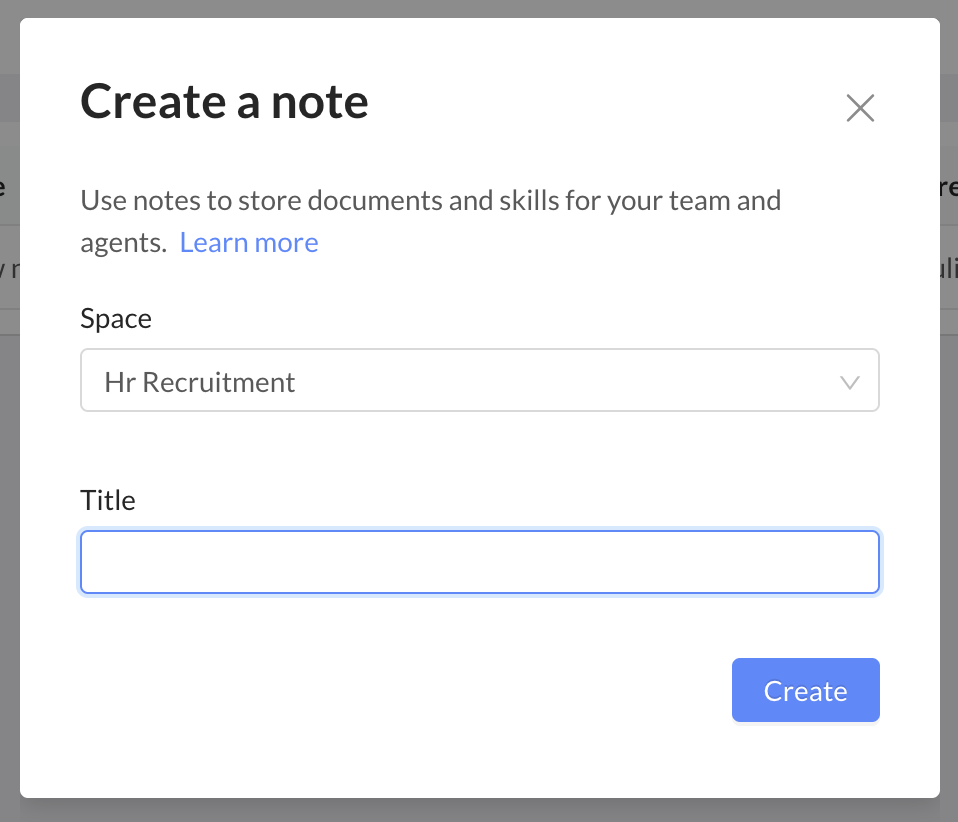Click the "Space" field label
The image size is (958, 822).
pos(116,318)
